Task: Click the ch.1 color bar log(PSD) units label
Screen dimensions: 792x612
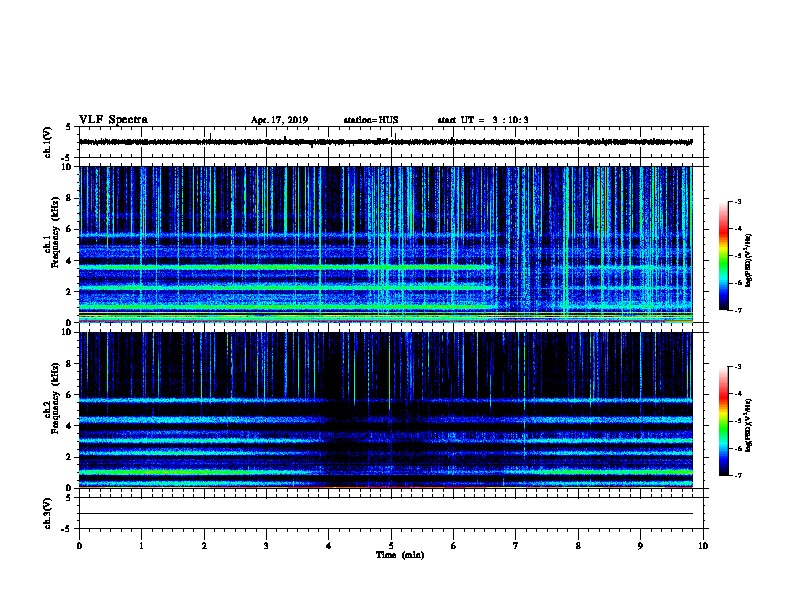Action: coord(749,260)
